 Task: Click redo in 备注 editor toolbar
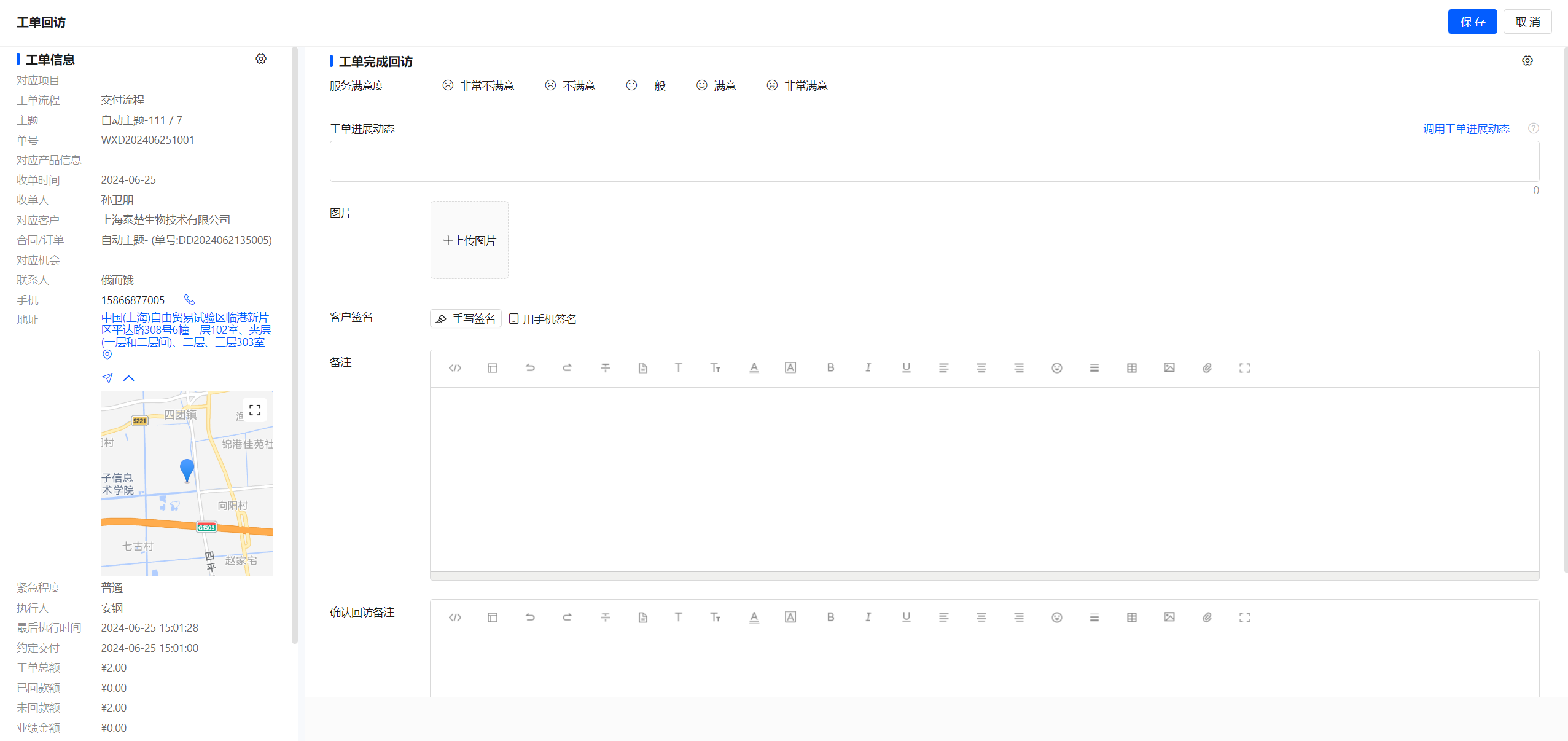[568, 368]
